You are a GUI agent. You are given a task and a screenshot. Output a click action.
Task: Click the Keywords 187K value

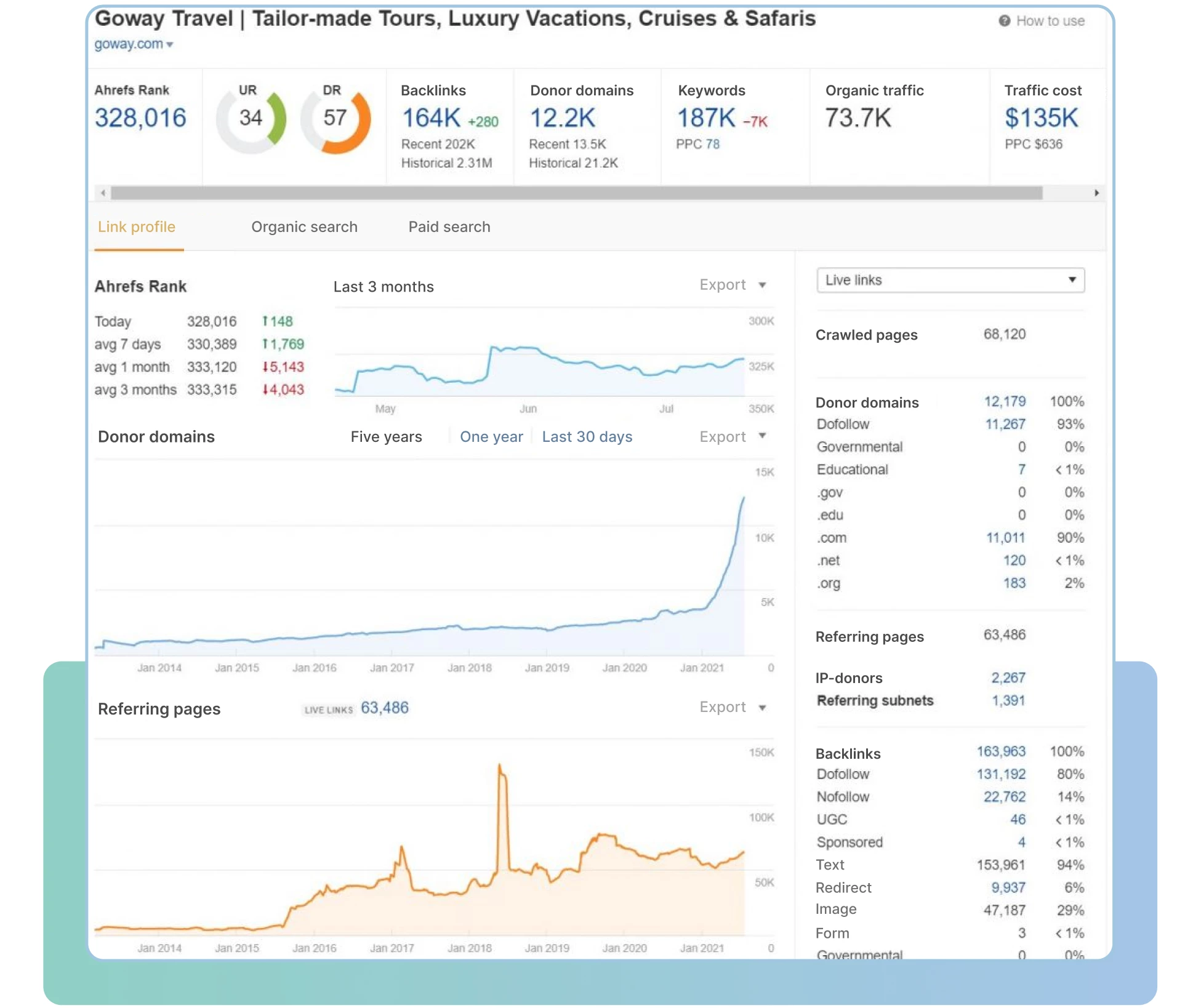click(707, 118)
